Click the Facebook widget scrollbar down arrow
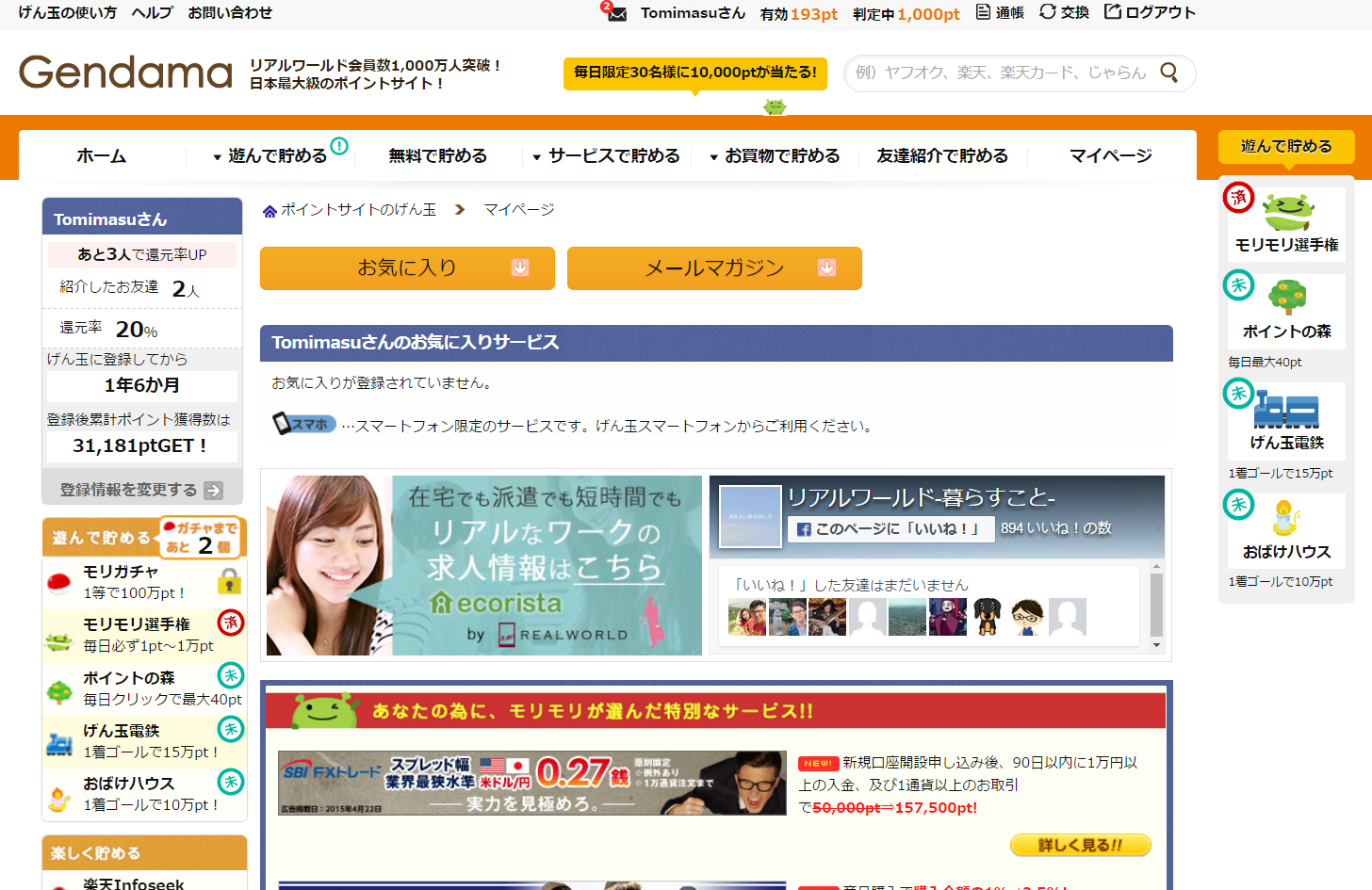The width and height of the screenshot is (1372, 890). (x=1156, y=645)
